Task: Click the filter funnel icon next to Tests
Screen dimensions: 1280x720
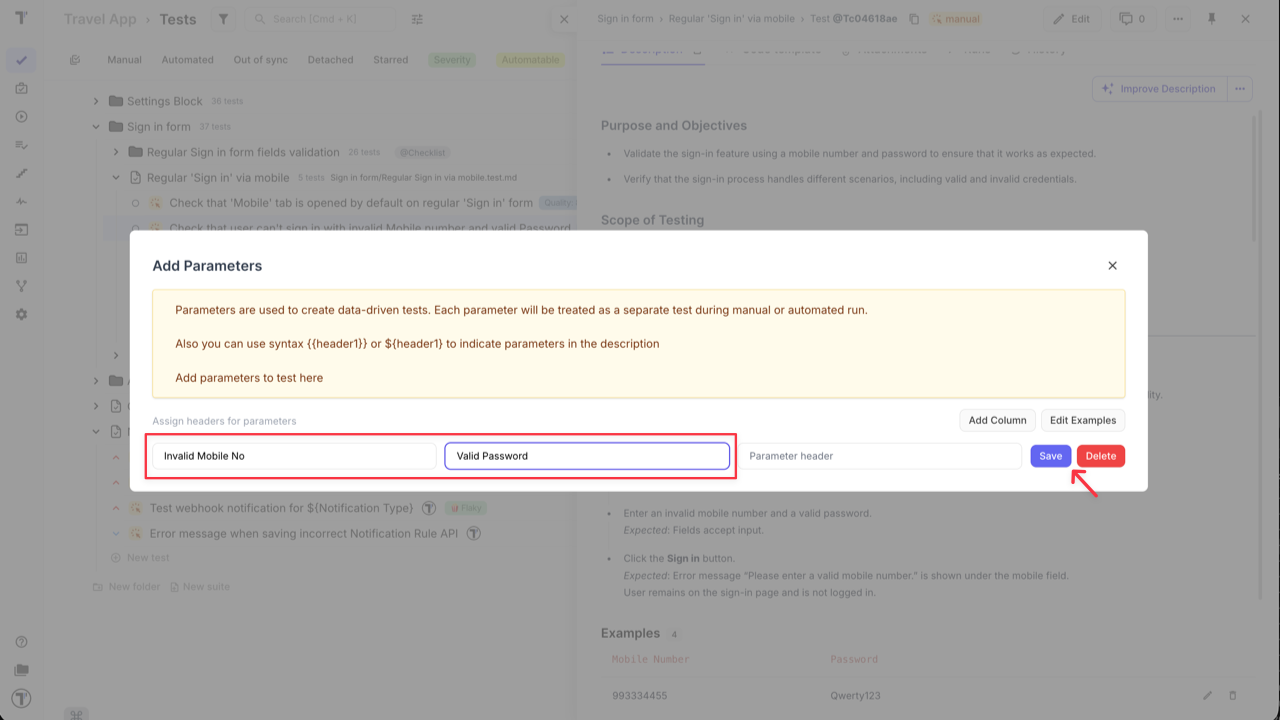Action: pos(223,18)
